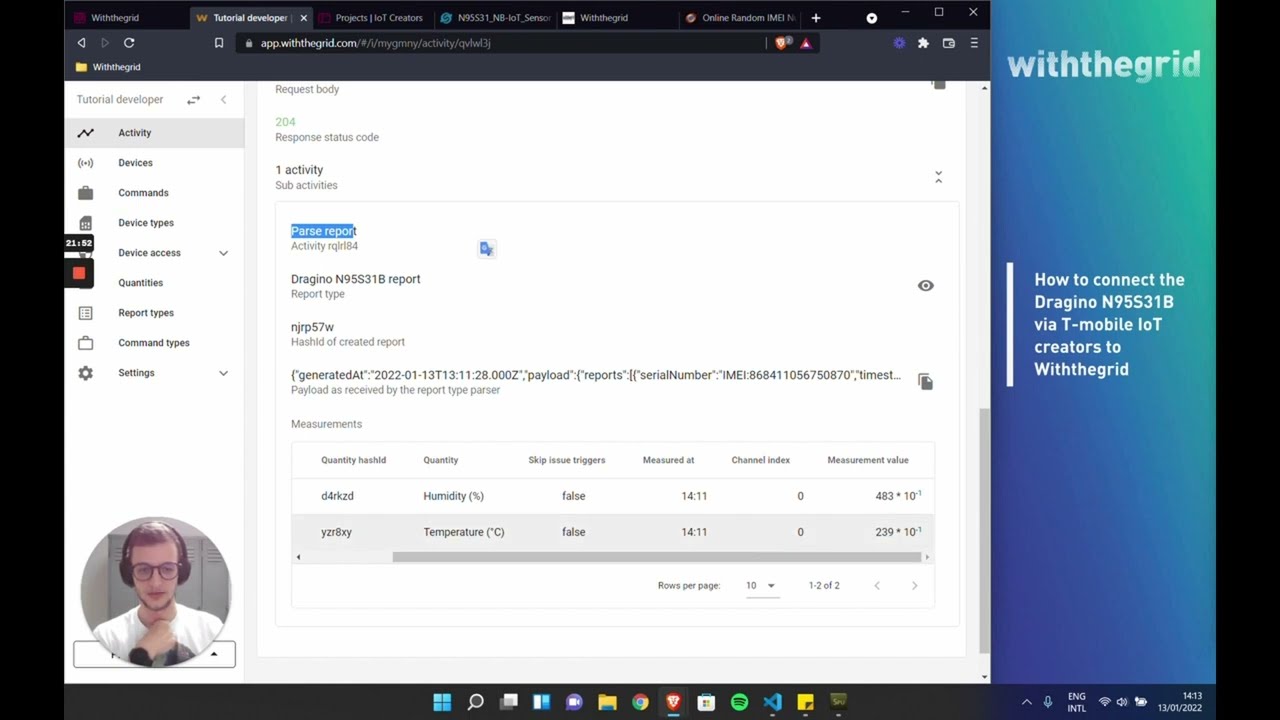Screen dimensions: 1280x720
Task: Click the Settings gear icon in sidebar
Action: 86,373
